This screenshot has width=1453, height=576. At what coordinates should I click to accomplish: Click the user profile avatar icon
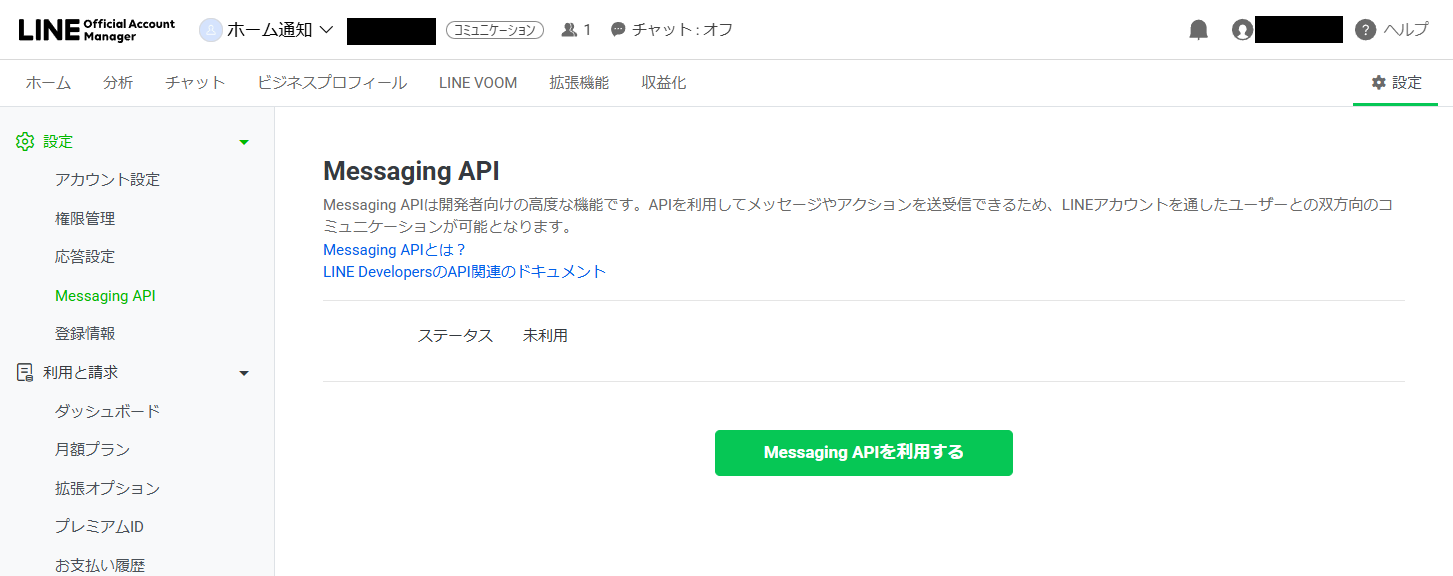pyautogui.click(x=1243, y=30)
